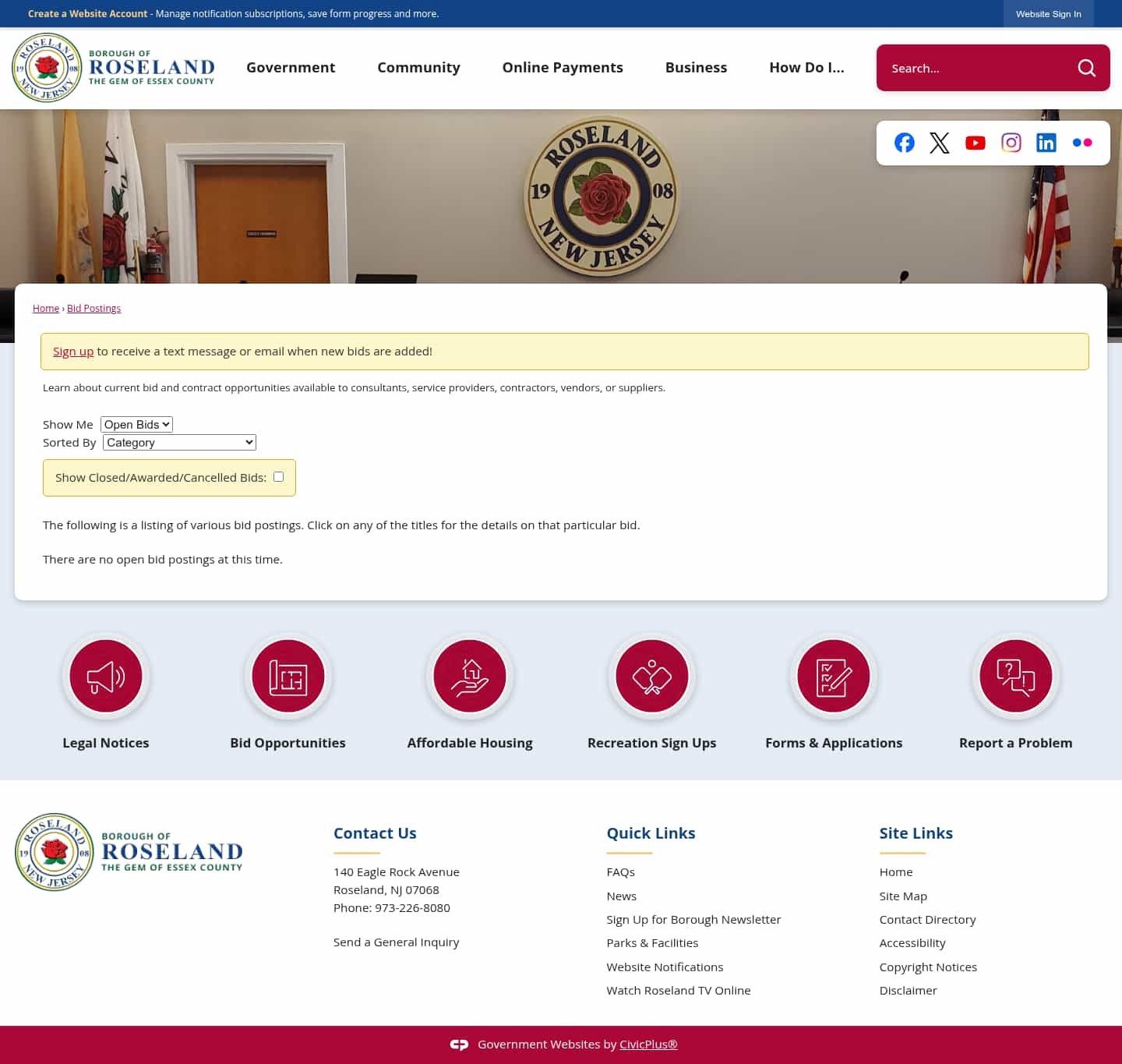This screenshot has height=1064, width=1122.
Task: Click Create a Website Account link
Action: click(x=87, y=14)
